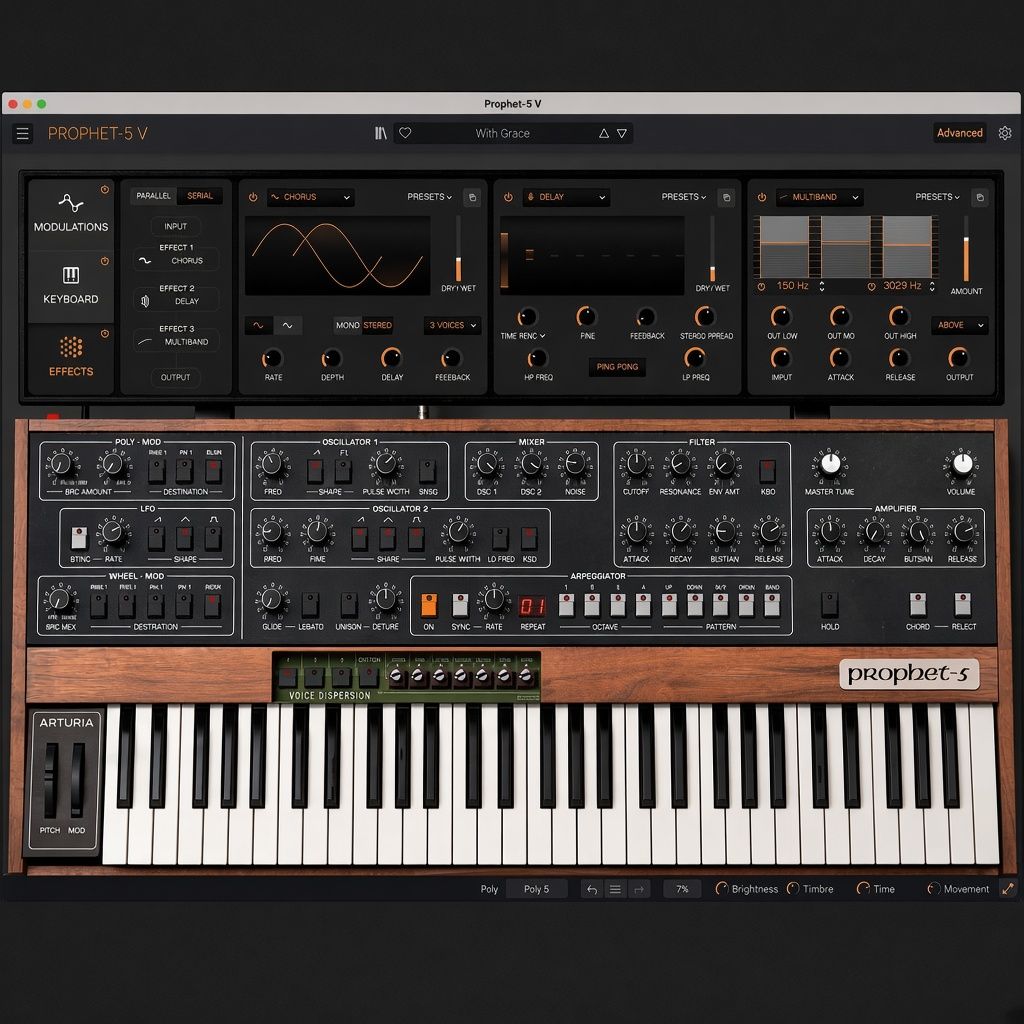
Task: Expand the 3 VOICES dropdown
Action: [x=453, y=325]
